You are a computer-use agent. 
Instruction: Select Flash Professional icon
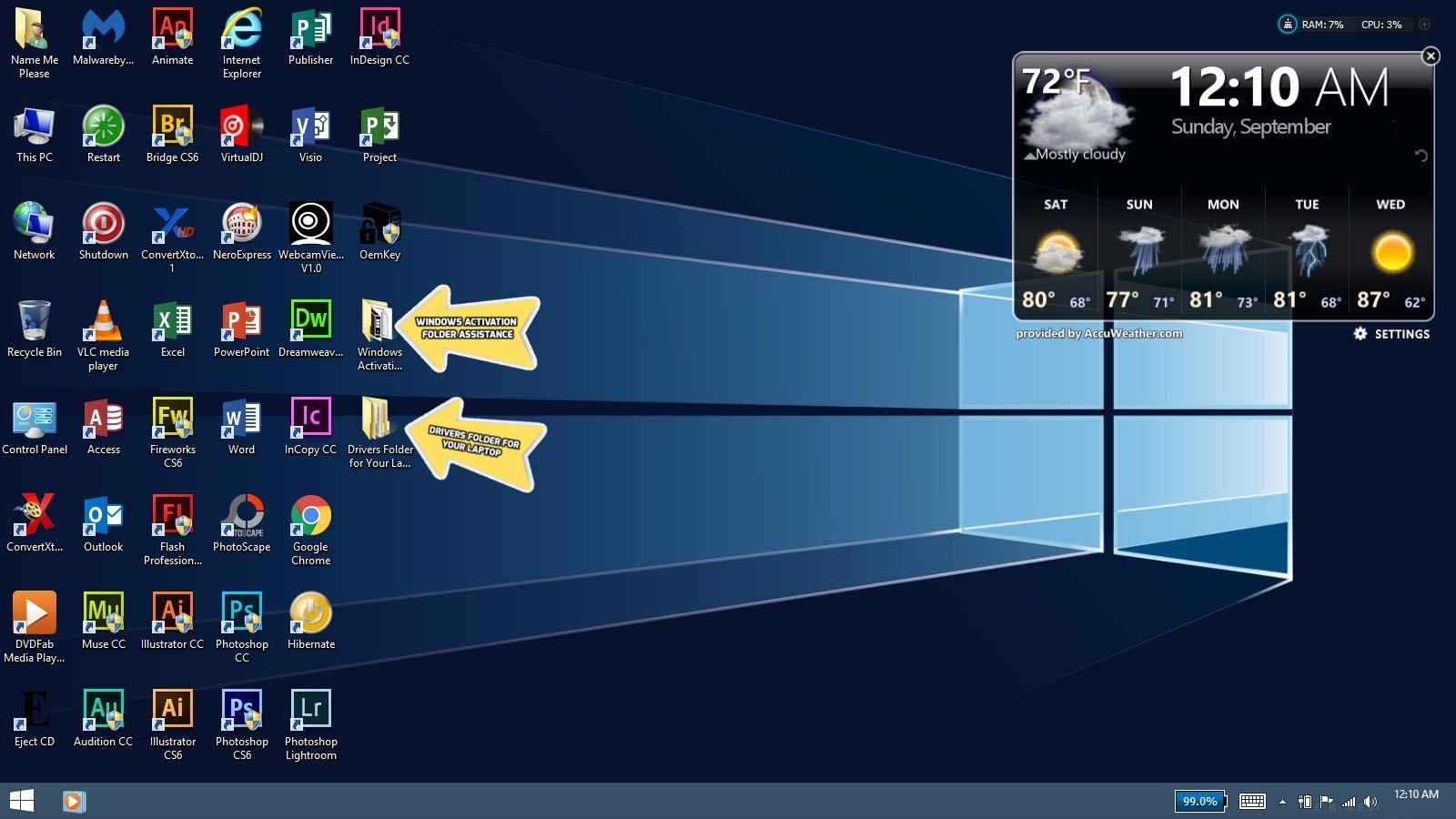click(172, 531)
